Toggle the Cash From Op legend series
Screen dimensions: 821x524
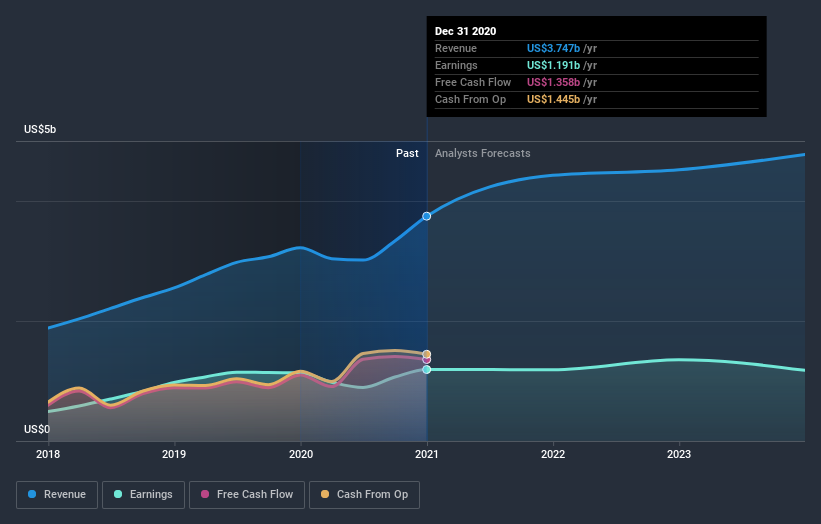(x=364, y=495)
